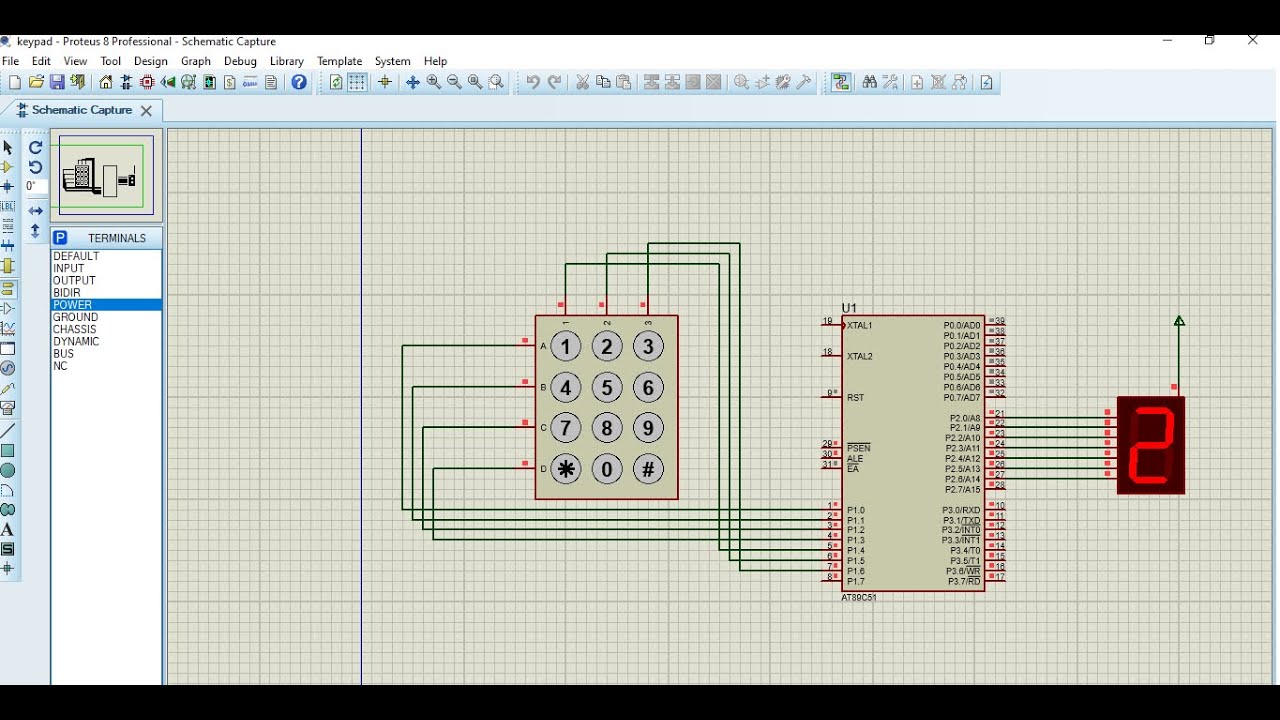The height and width of the screenshot is (720, 1280).
Task: Choose Component Mode tool
Action: (x=8, y=167)
